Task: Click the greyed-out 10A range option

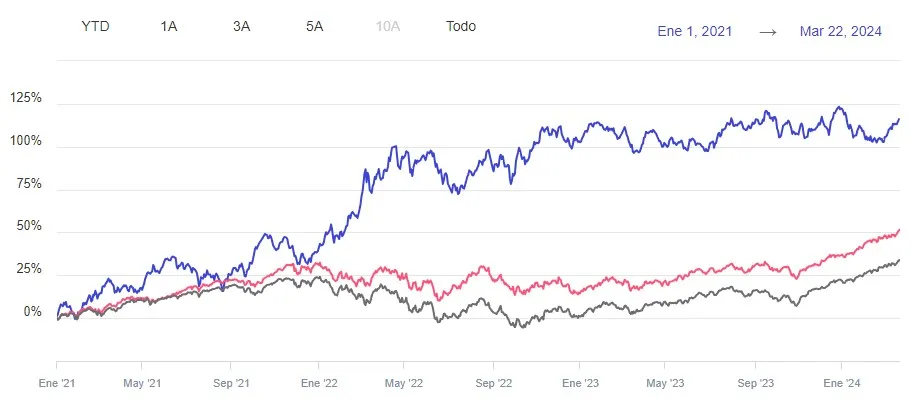Action: [x=387, y=27]
